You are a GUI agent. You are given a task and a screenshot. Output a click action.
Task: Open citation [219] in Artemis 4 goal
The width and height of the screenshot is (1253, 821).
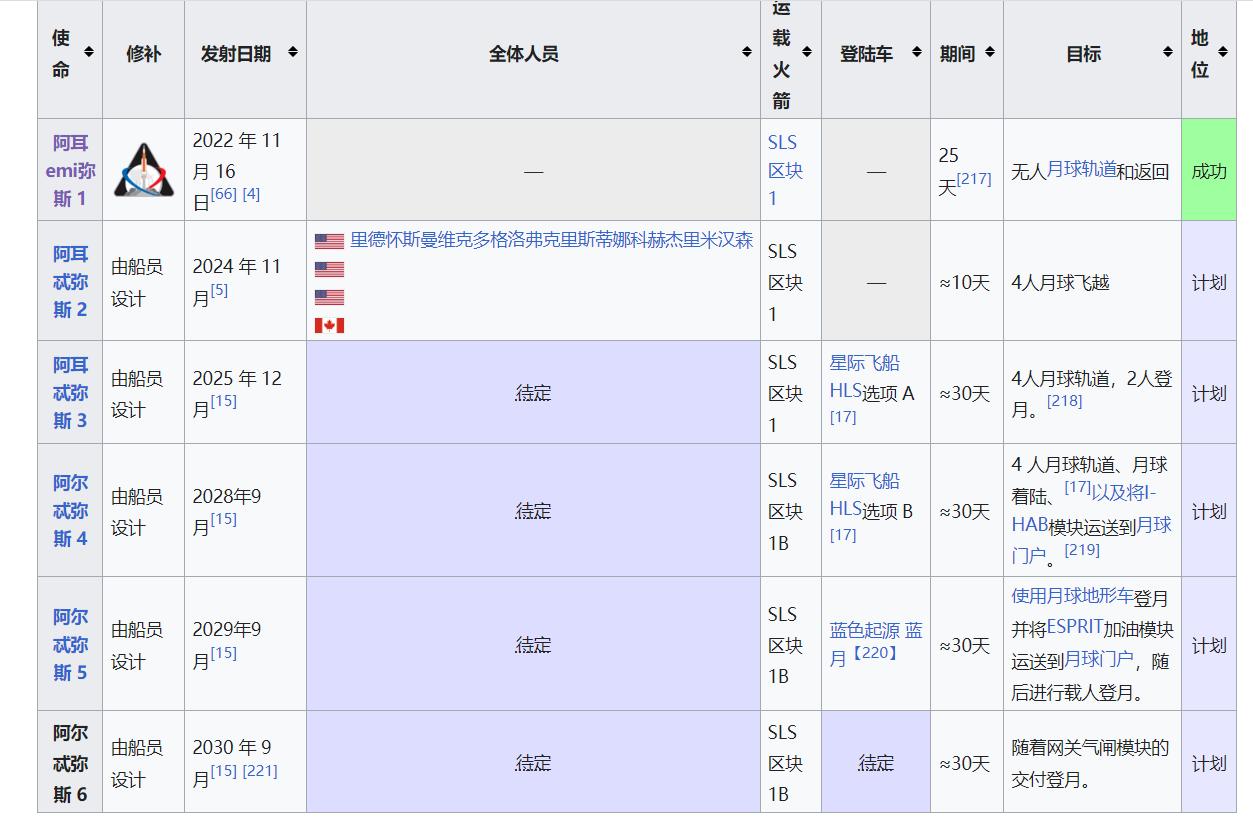(x=1082, y=549)
